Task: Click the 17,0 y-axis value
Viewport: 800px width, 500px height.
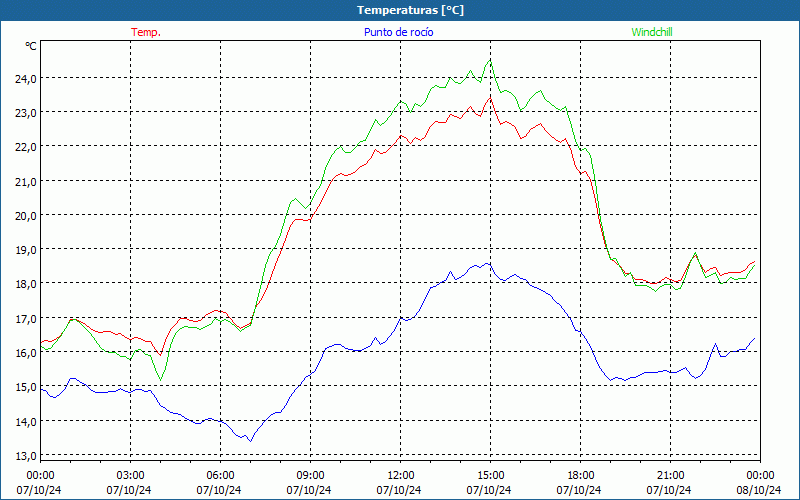Action: click(x=26, y=319)
